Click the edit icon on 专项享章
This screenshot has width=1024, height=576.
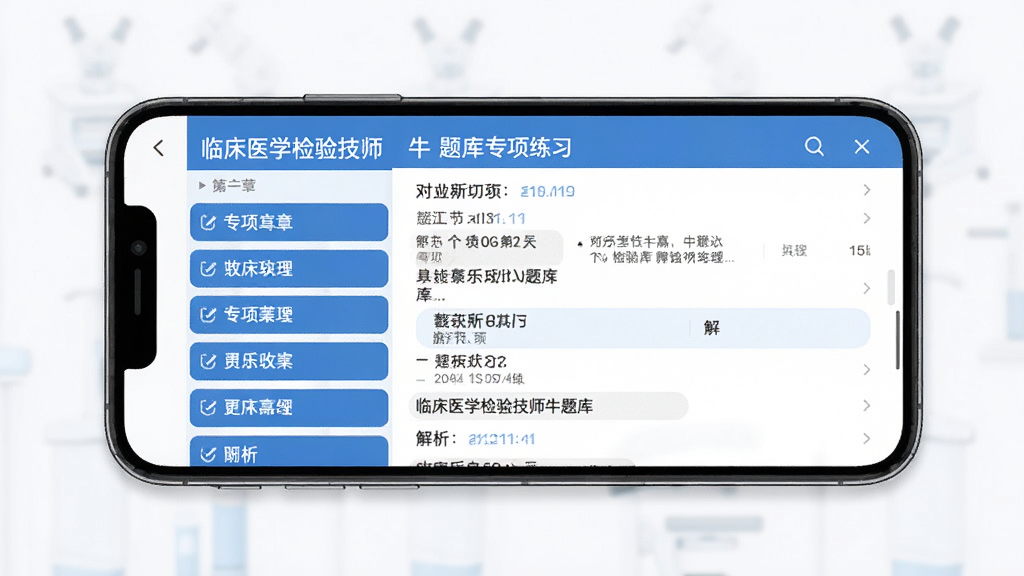(x=208, y=223)
